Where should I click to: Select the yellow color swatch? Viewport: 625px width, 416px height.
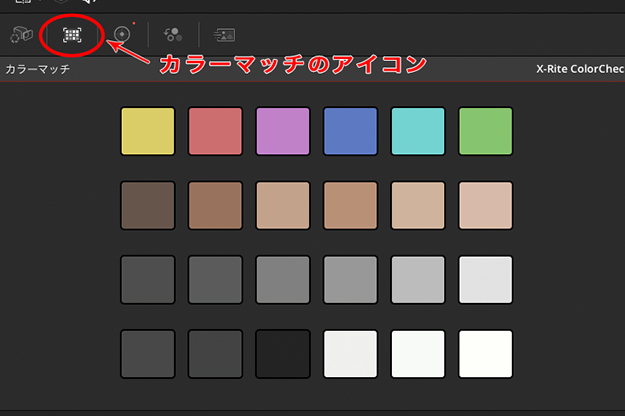pos(148,131)
